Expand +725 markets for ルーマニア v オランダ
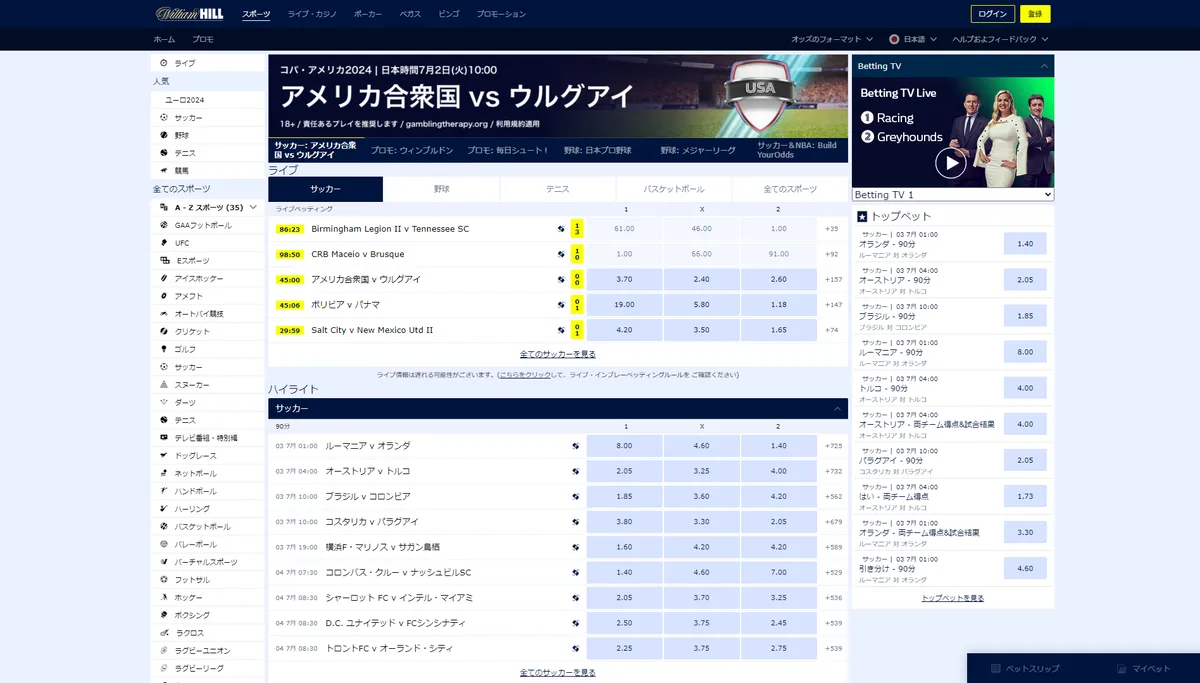Image resolution: width=1200 pixels, height=683 pixels. click(833, 446)
